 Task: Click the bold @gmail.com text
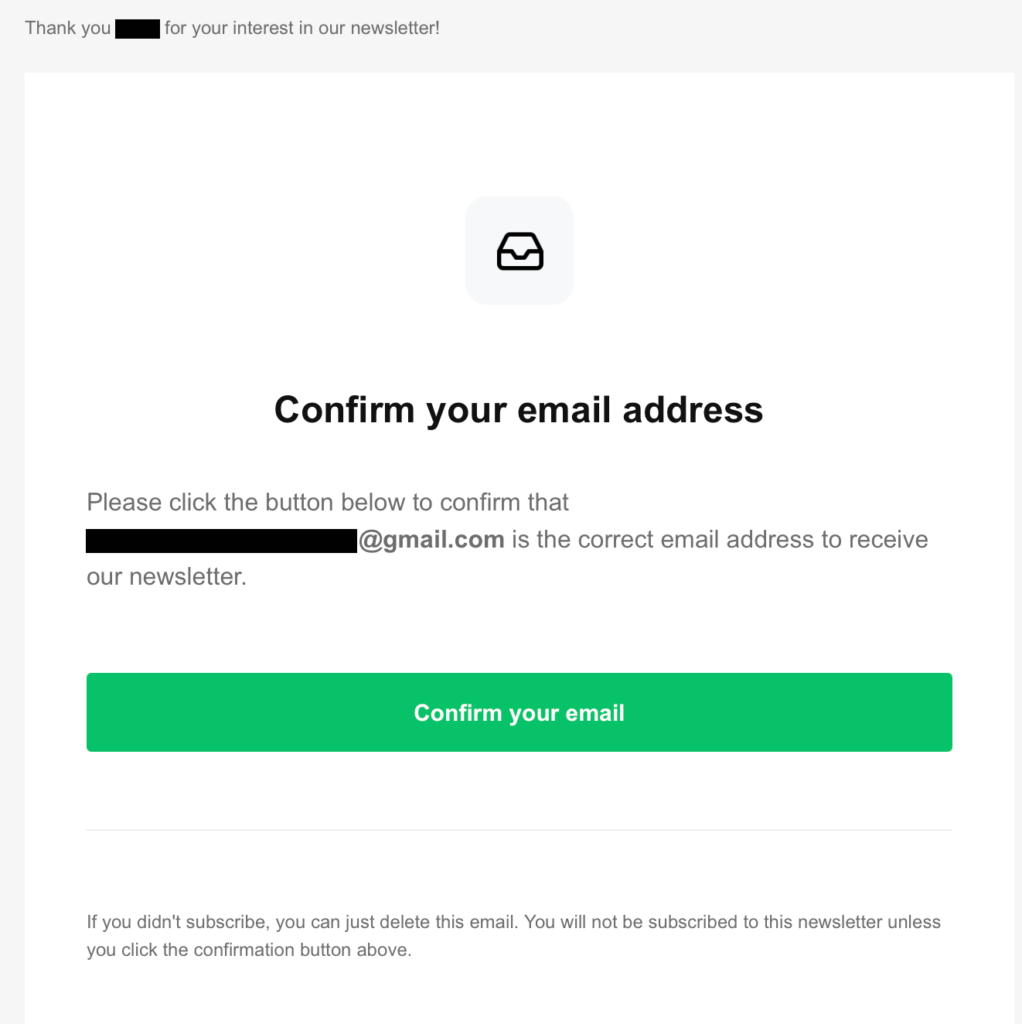pyautogui.click(x=431, y=540)
